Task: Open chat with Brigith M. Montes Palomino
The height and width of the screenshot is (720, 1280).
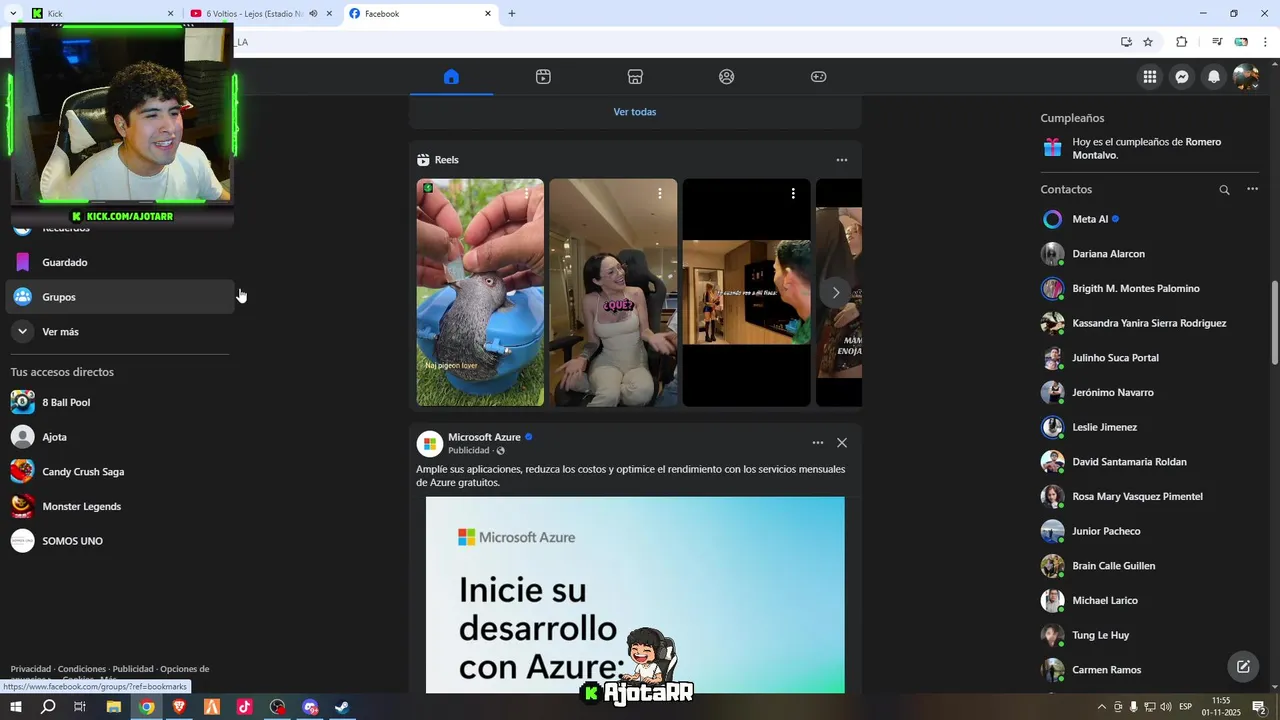Action: pyautogui.click(x=1150, y=288)
